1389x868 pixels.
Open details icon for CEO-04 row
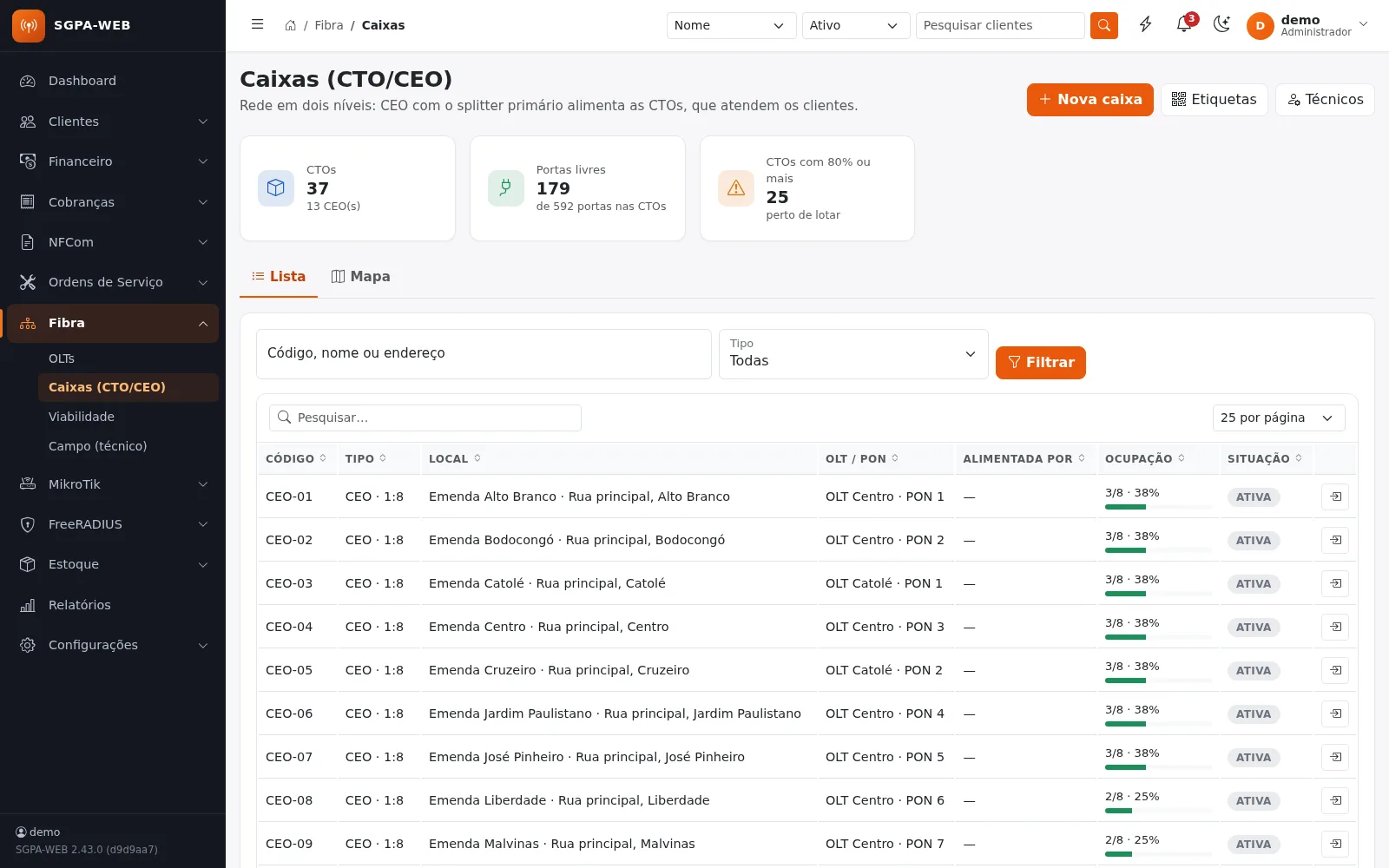(x=1335, y=627)
